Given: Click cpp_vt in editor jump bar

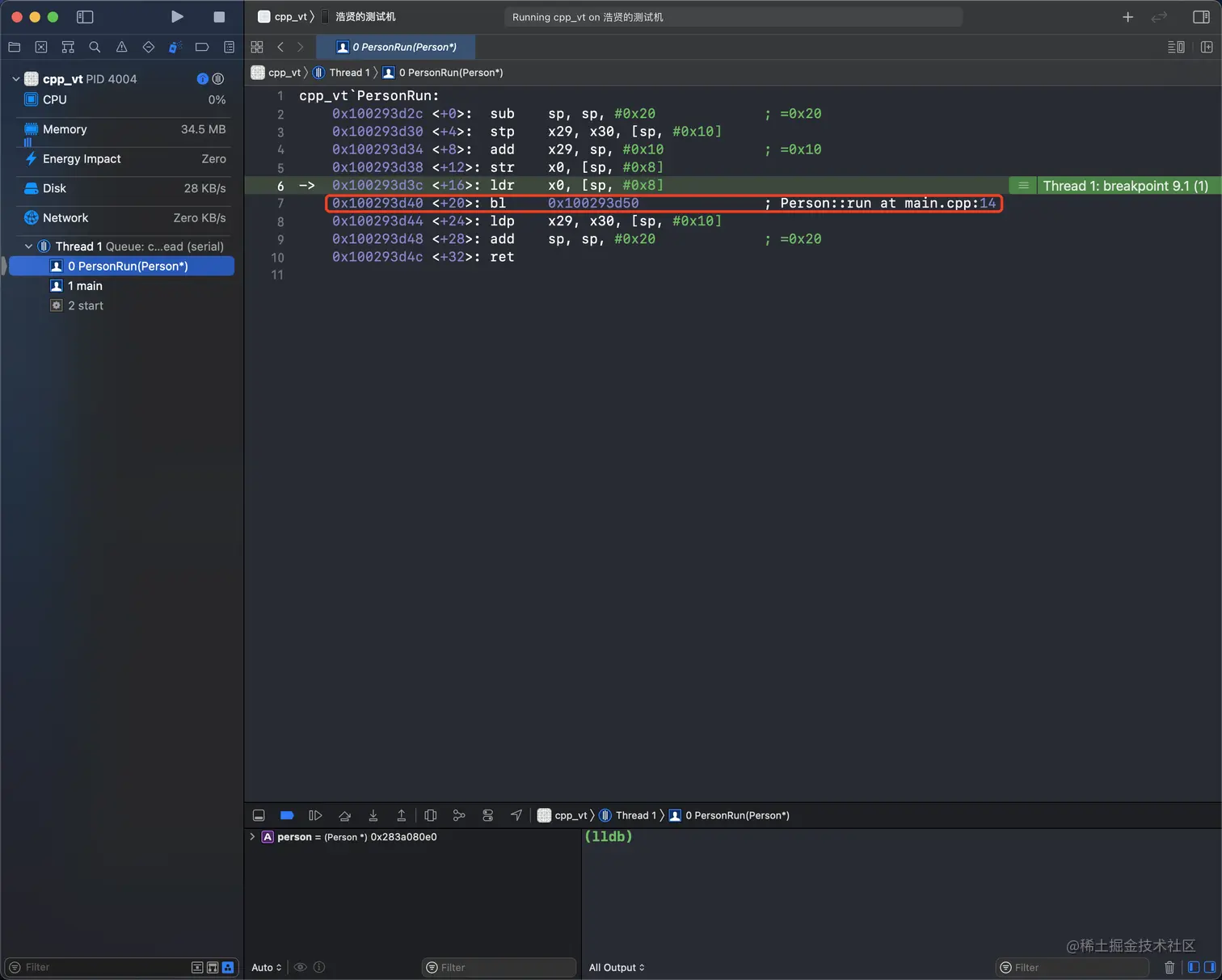Looking at the screenshot, I should pos(276,73).
